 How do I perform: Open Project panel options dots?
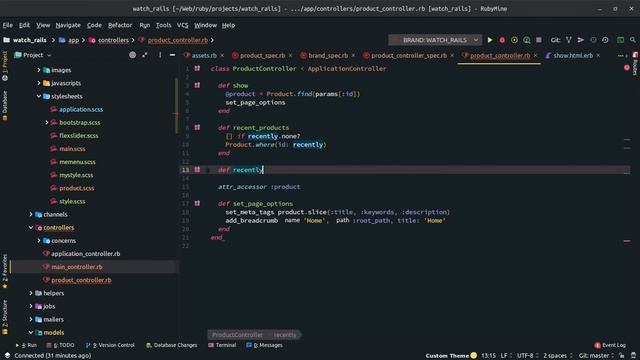(160, 55)
